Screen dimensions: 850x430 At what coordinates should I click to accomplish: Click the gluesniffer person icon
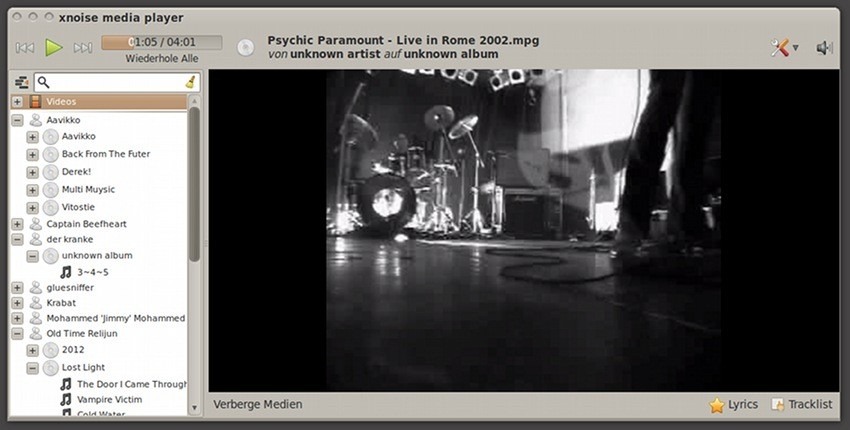coord(36,287)
